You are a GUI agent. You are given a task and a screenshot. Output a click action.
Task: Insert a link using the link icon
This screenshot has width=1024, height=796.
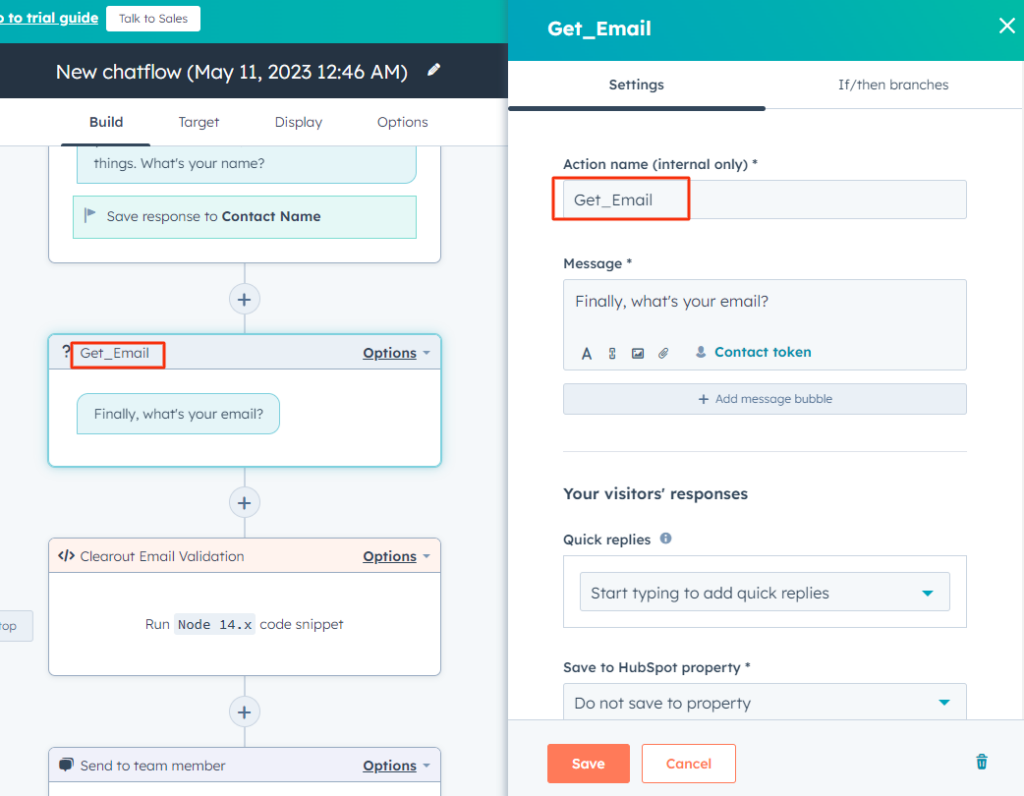611,352
